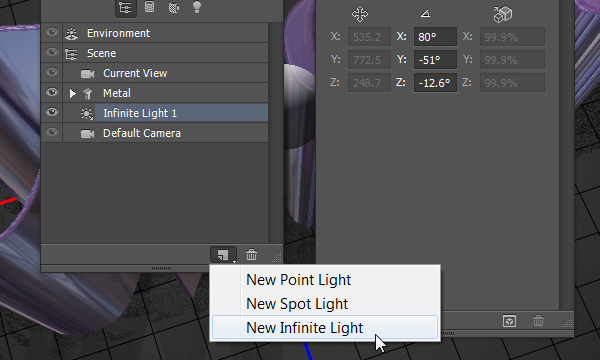This screenshot has width=600, height=360.
Task: Select the whole scene filter icon
Action: point(126,8)
